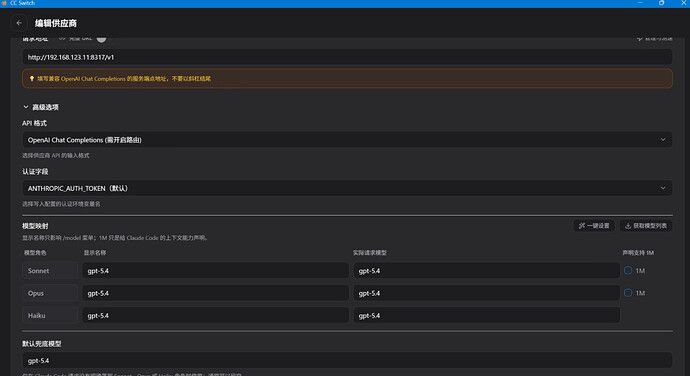Click the hint text under 认证字段 dropdown

[62, 204]
